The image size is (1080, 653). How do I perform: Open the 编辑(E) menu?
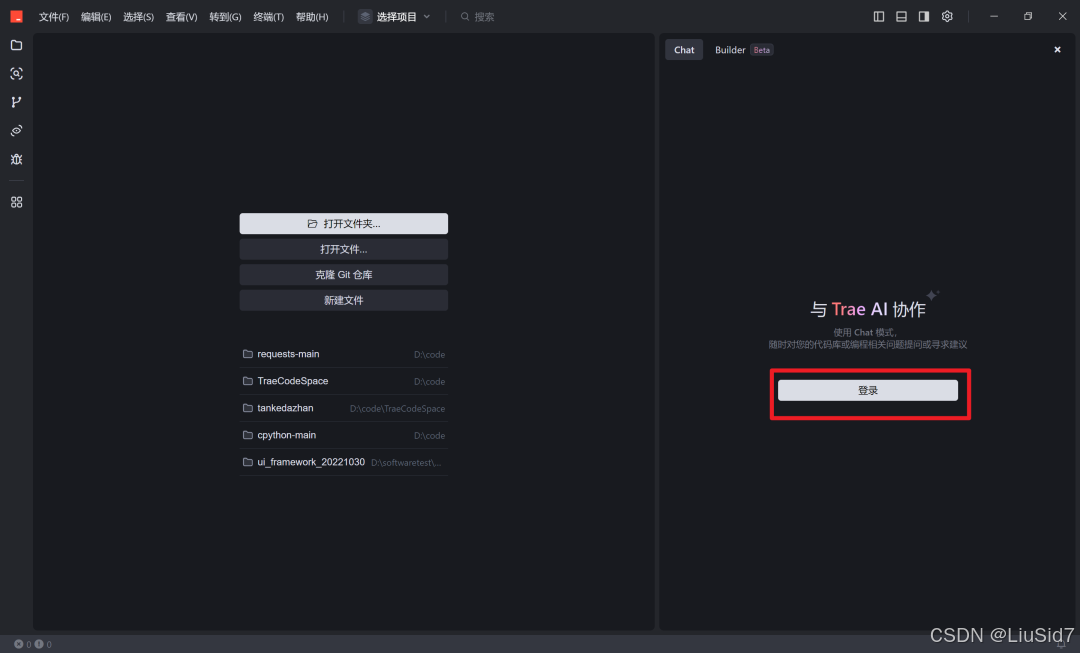(x=96, y=17)
